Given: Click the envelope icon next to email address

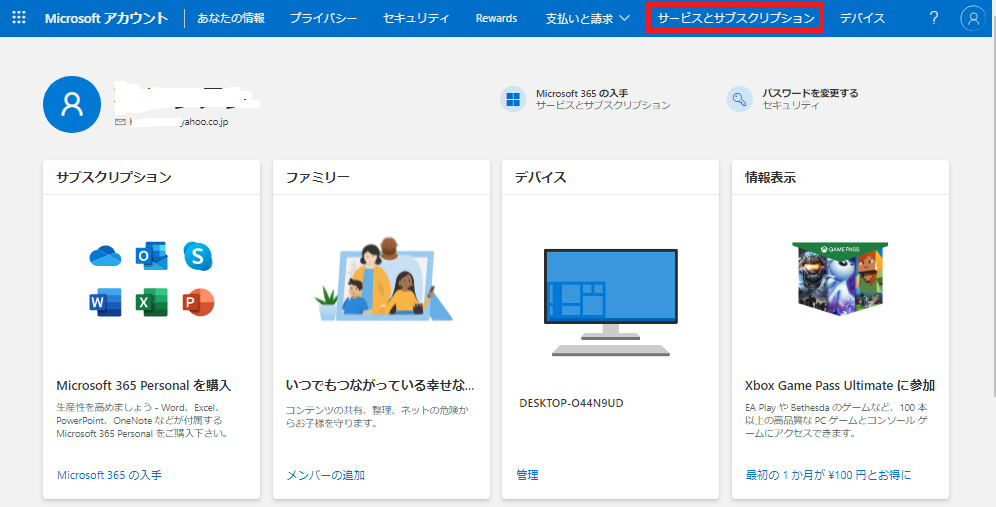Looking at the screenshot, I should (x=120, y=121).
